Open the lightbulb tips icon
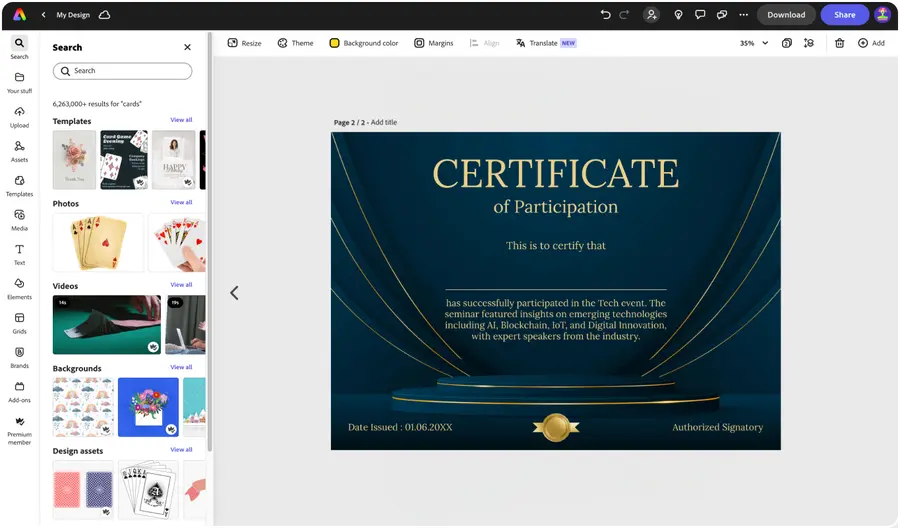 (x=678, y=15)
